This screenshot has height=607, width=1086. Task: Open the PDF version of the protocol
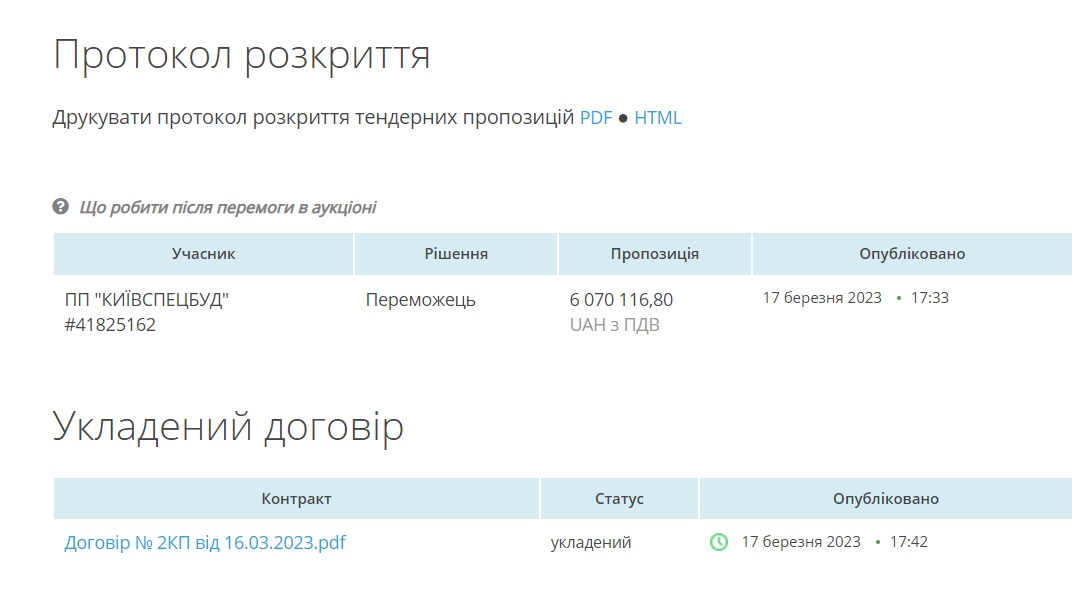click(596, 118)
